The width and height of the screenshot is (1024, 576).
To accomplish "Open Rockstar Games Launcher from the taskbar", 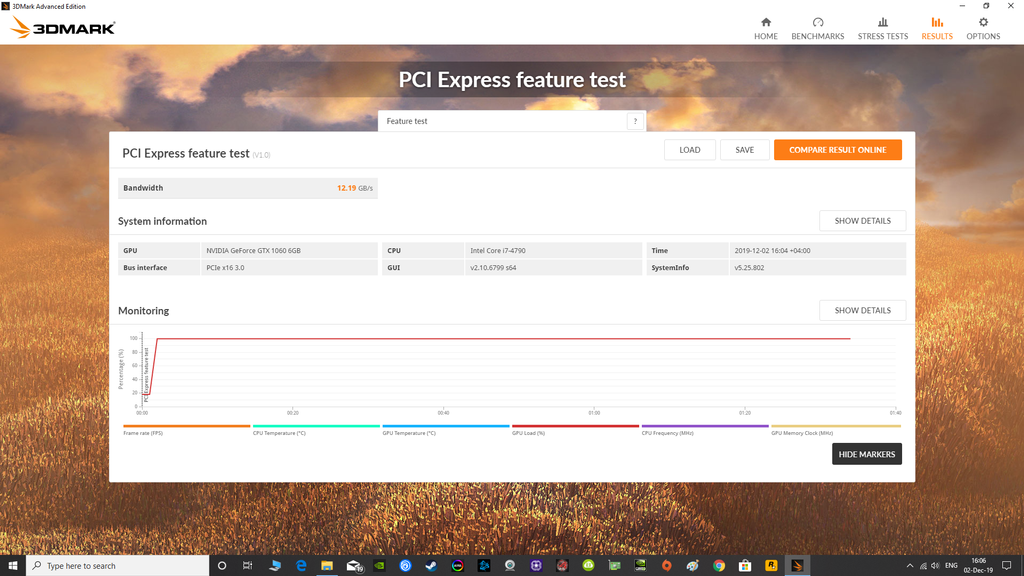I will pos(771,566).
